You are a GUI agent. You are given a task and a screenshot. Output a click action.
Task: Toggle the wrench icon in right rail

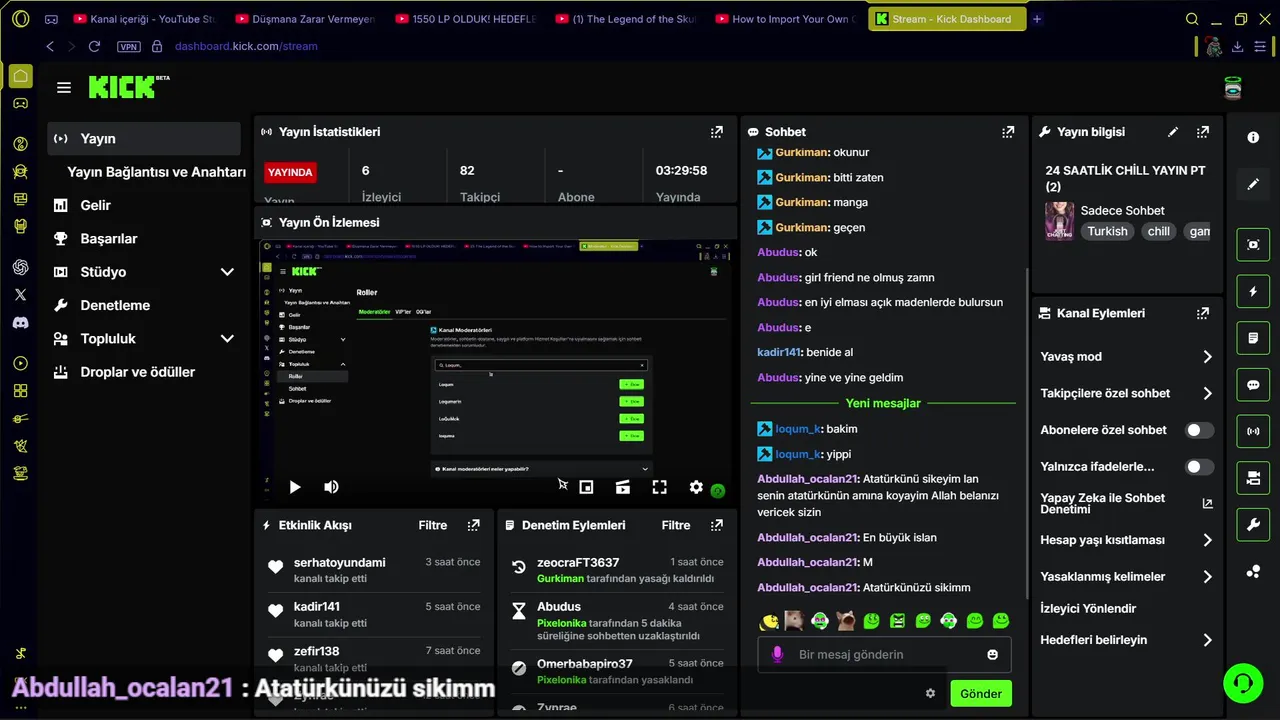coord(1253,525)
